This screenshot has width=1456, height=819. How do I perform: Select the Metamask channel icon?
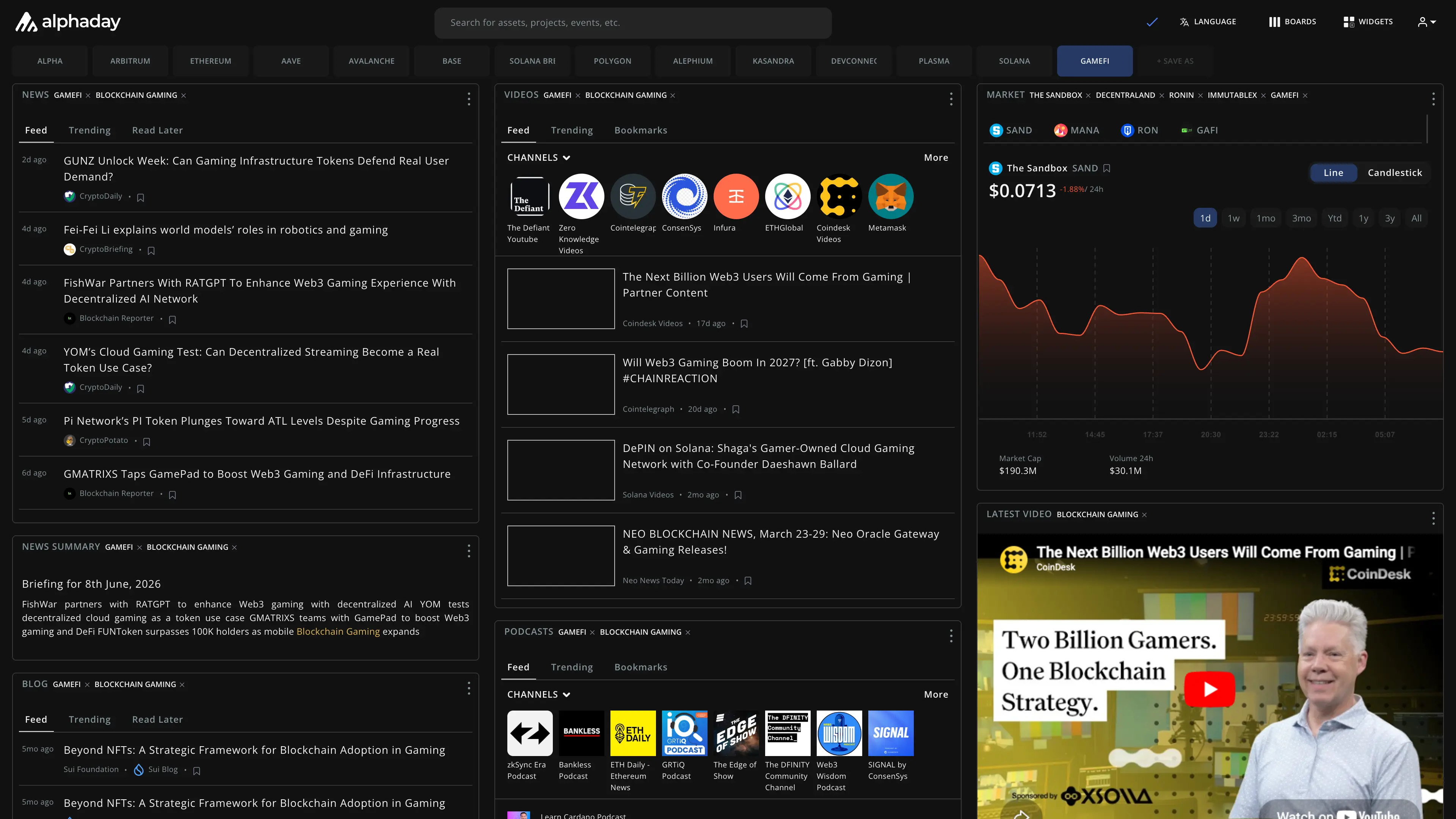pyautogui.click(x=891, y=196)
